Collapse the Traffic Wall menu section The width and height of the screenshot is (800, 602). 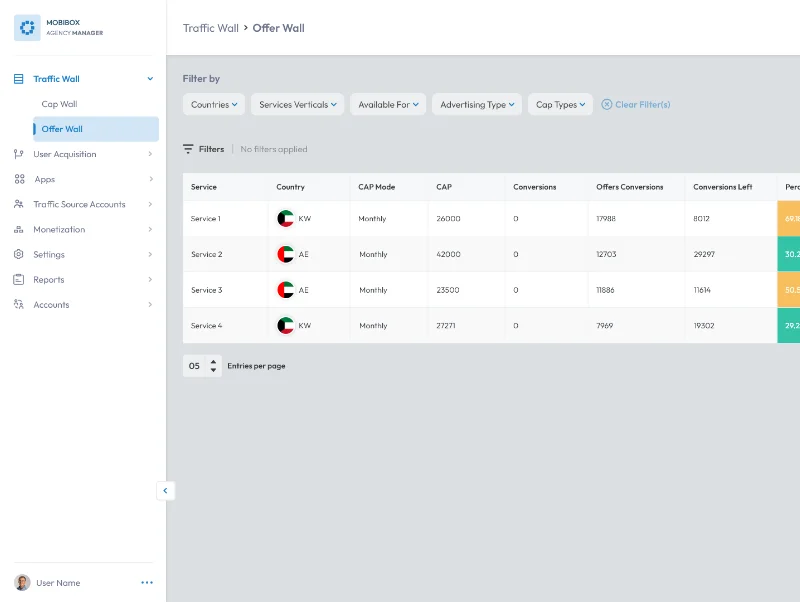tap(150, 78)
